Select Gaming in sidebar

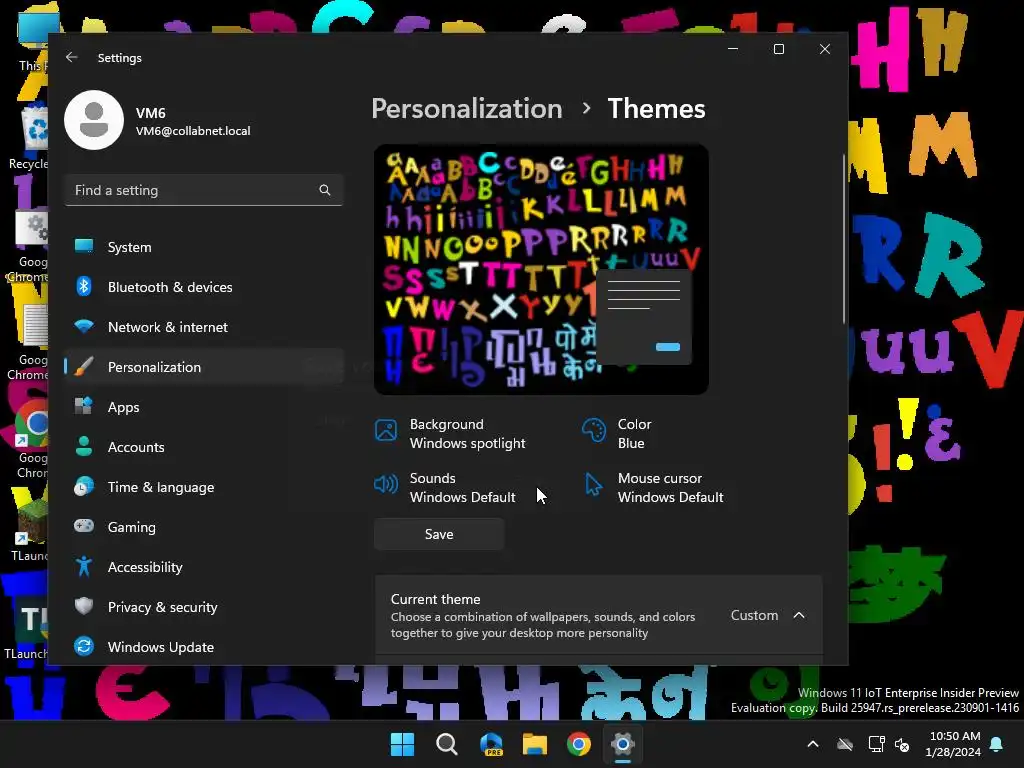(204, 527)
